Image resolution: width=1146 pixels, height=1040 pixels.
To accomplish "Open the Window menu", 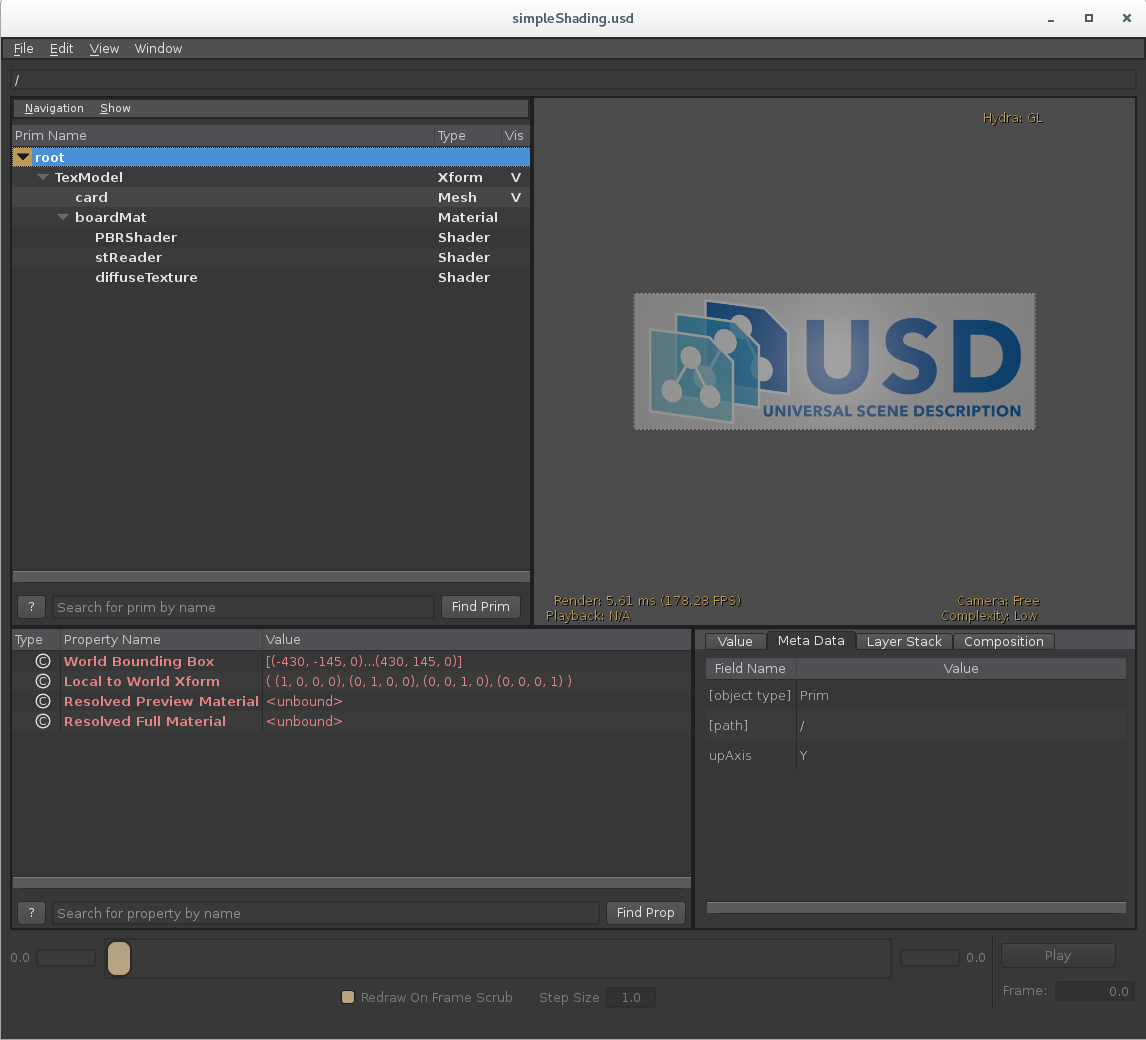I will (157, 48).
